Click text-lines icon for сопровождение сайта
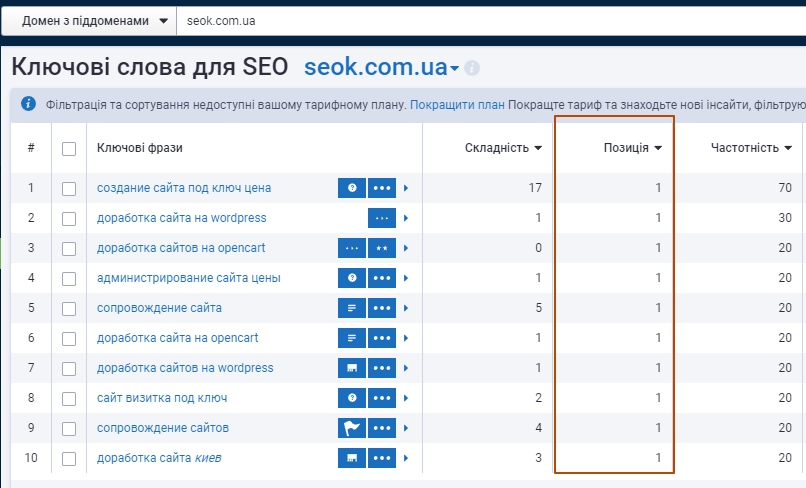Viewport: 806px width, 488px height. (352, 308)
